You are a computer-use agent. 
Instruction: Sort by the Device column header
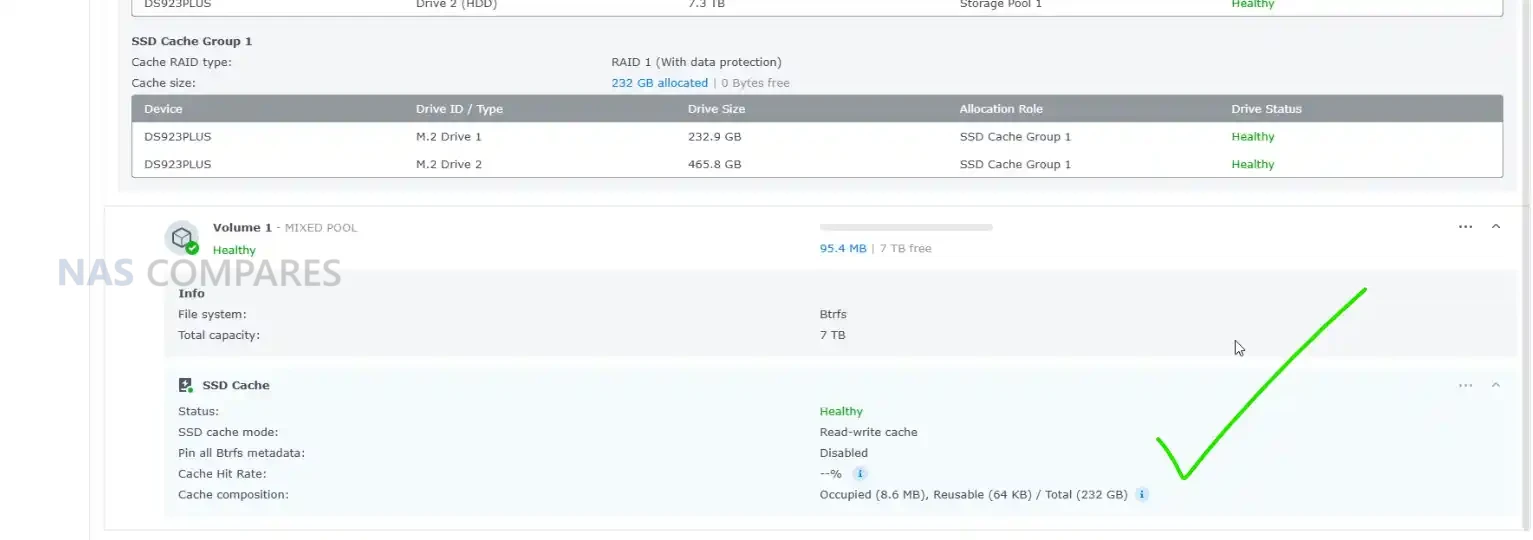point(163,109)
